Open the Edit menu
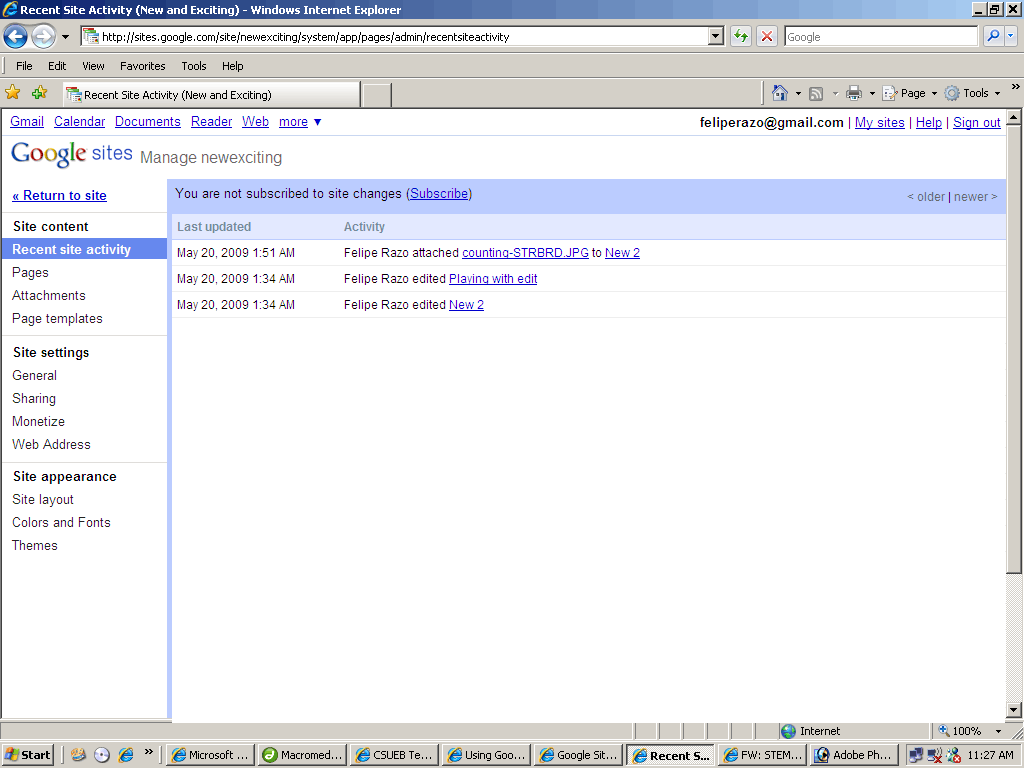The height and width of the screenshot is (768, 1024). [x=57, y=66]
